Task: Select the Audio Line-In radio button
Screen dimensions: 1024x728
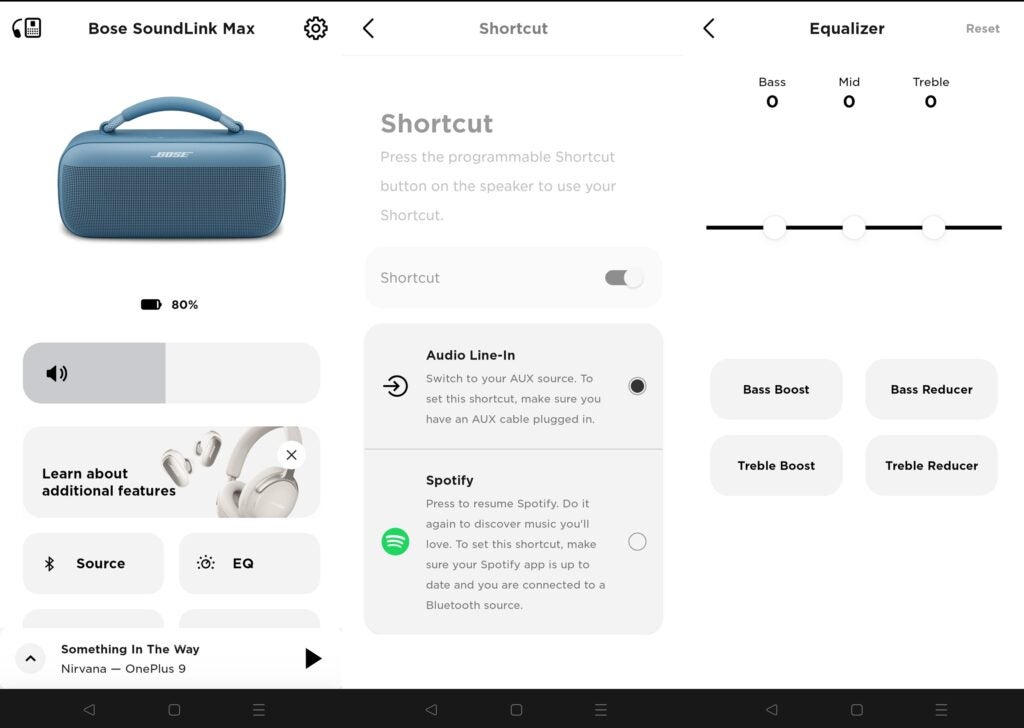Action: 637,386
